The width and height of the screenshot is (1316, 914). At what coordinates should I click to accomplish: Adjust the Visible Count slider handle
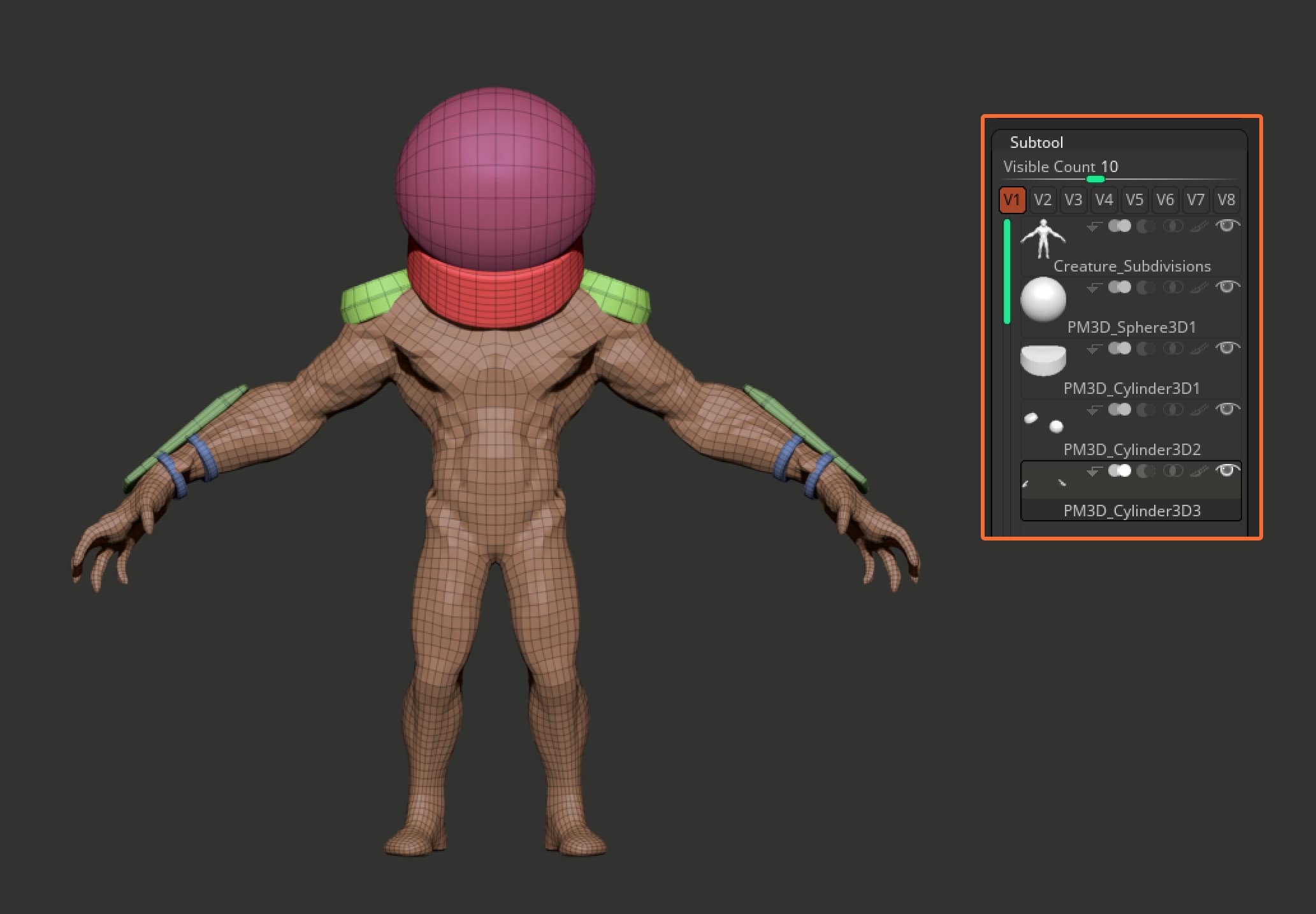coord(1095,179)
